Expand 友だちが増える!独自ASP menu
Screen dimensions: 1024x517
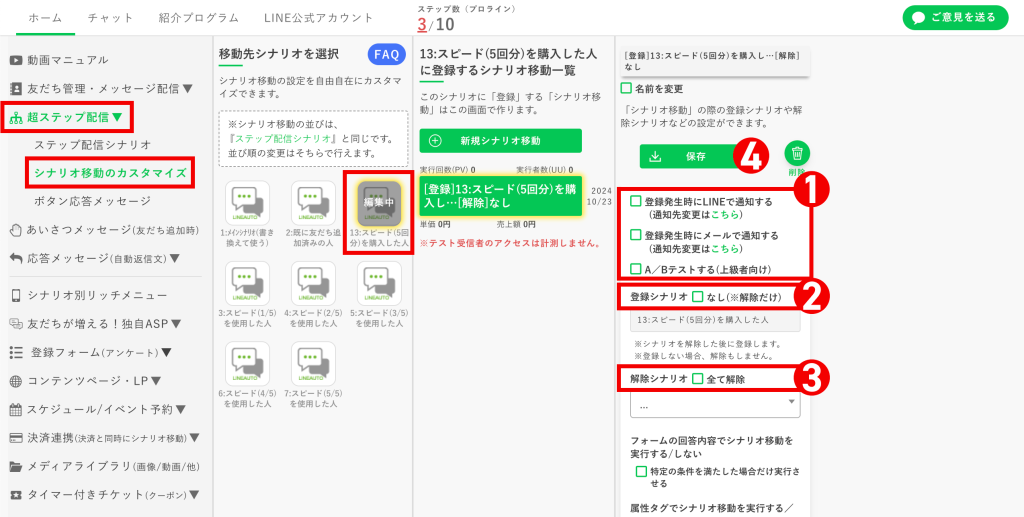[x=176, y=323]
